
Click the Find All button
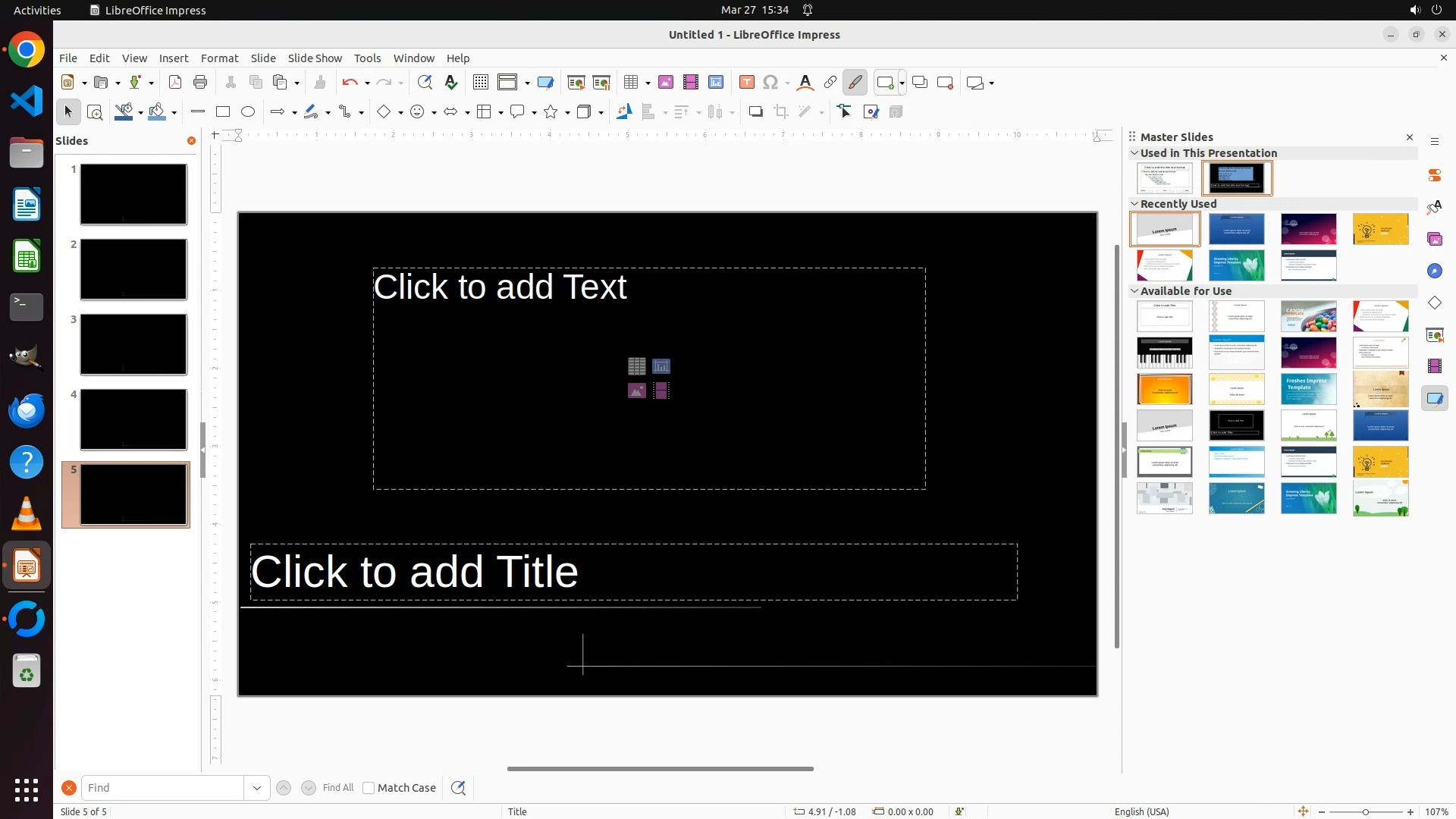pyautogui.click(x=338, y=788)
